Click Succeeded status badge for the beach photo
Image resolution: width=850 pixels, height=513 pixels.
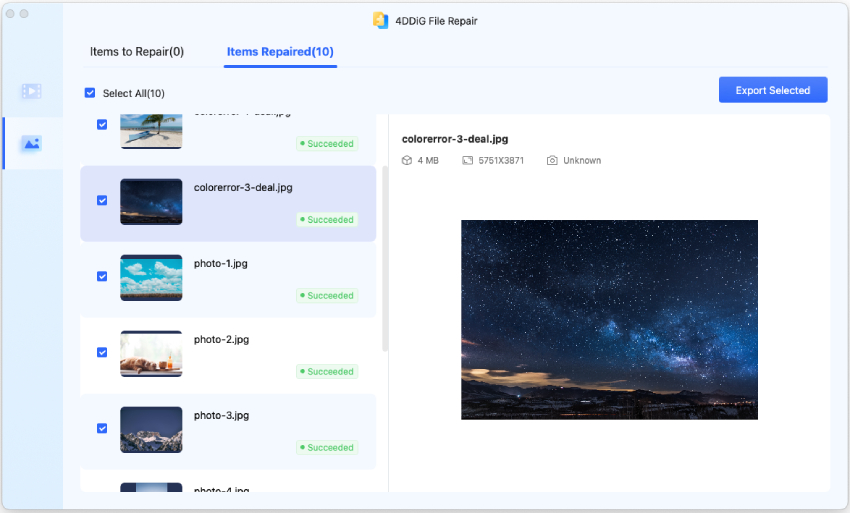(327, 144)
